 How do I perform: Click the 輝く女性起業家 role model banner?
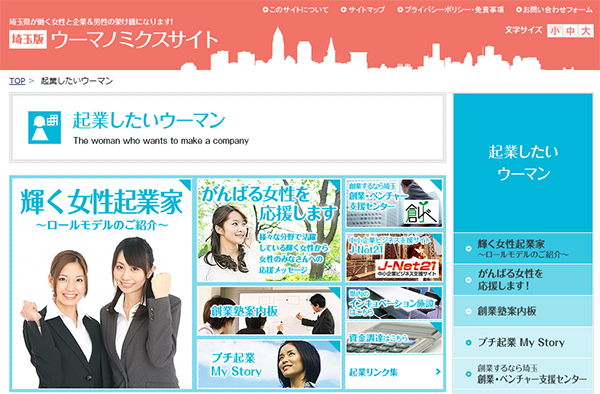(x=101, y=283)
